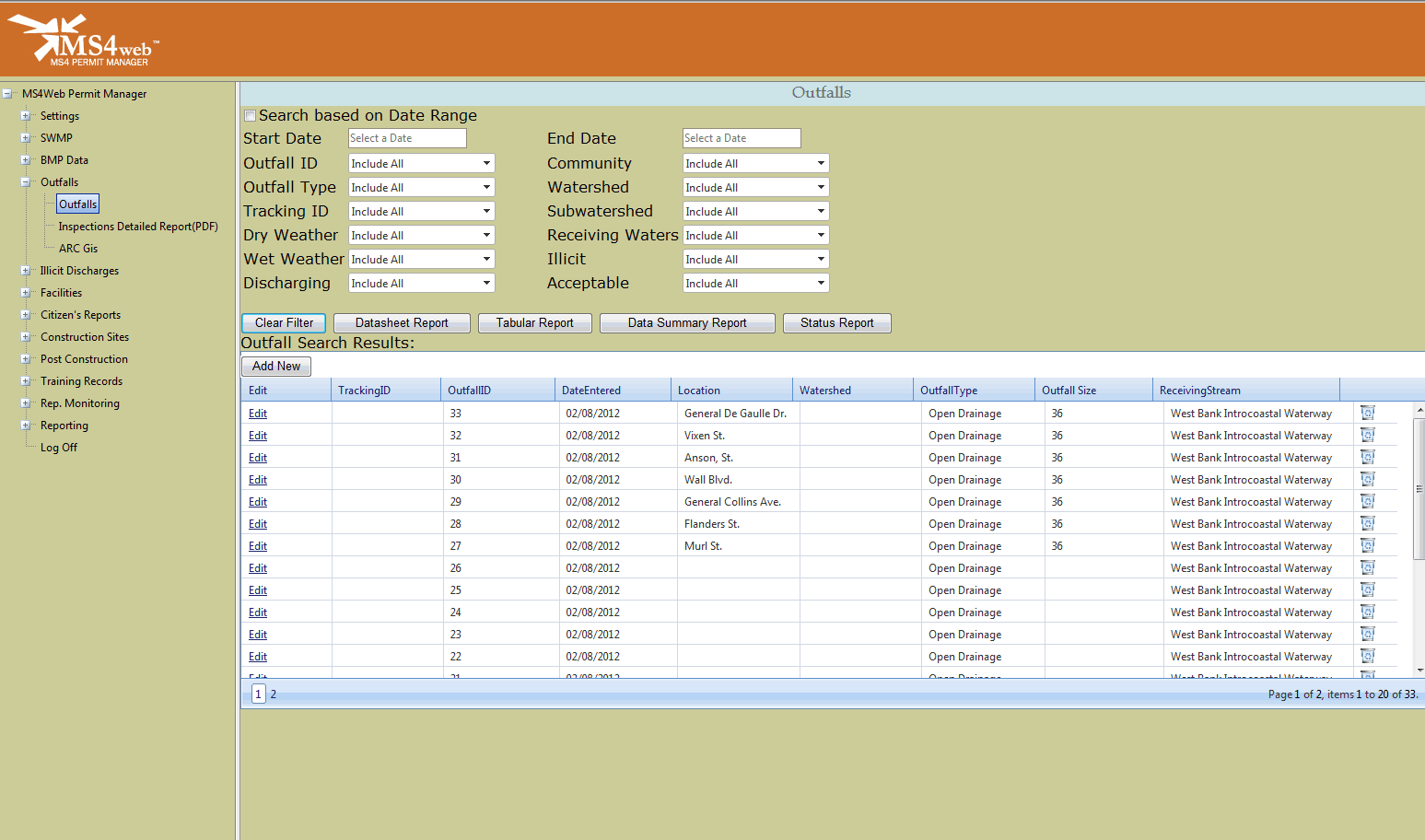The width and height of the screenshot is (1425, 840).
Task: Expand the BMP Data tree node
Action: tap(26, 160)
